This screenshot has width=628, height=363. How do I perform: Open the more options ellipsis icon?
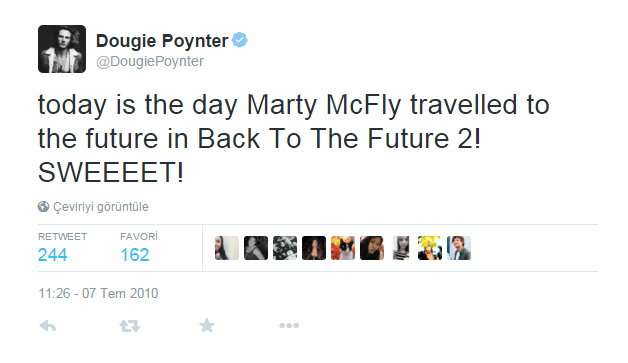289,326
